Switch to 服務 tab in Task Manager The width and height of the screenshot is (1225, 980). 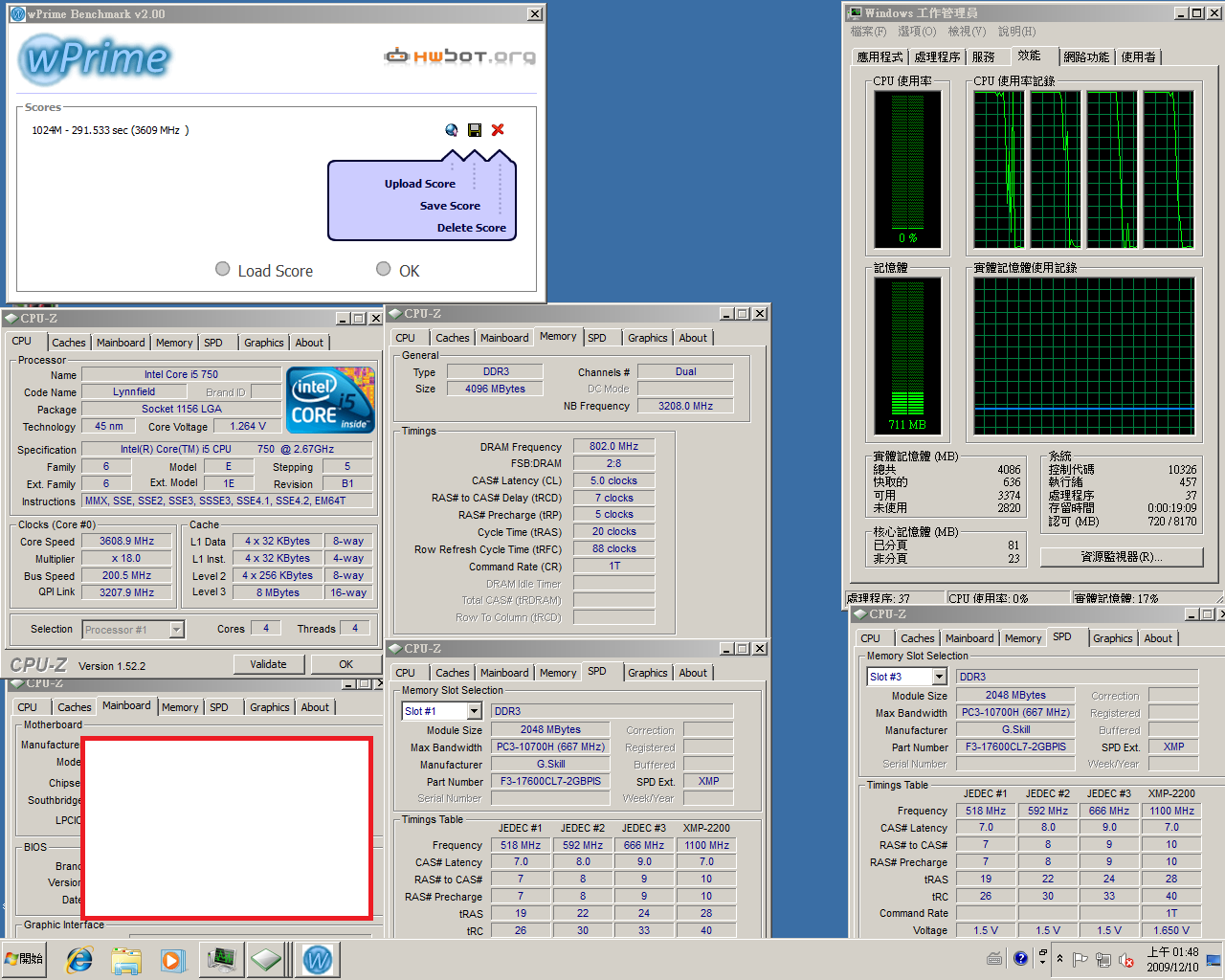coord(984,57)
